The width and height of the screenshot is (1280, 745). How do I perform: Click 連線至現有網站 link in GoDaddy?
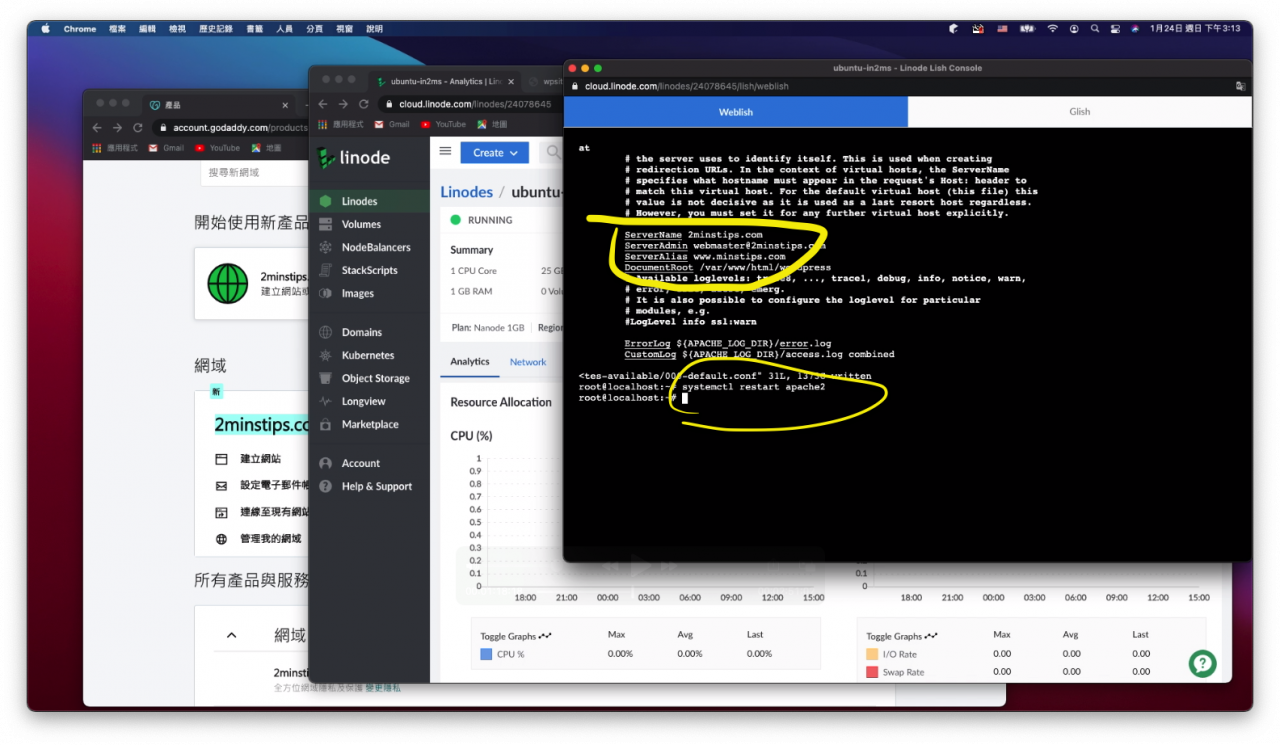[274, 512]
